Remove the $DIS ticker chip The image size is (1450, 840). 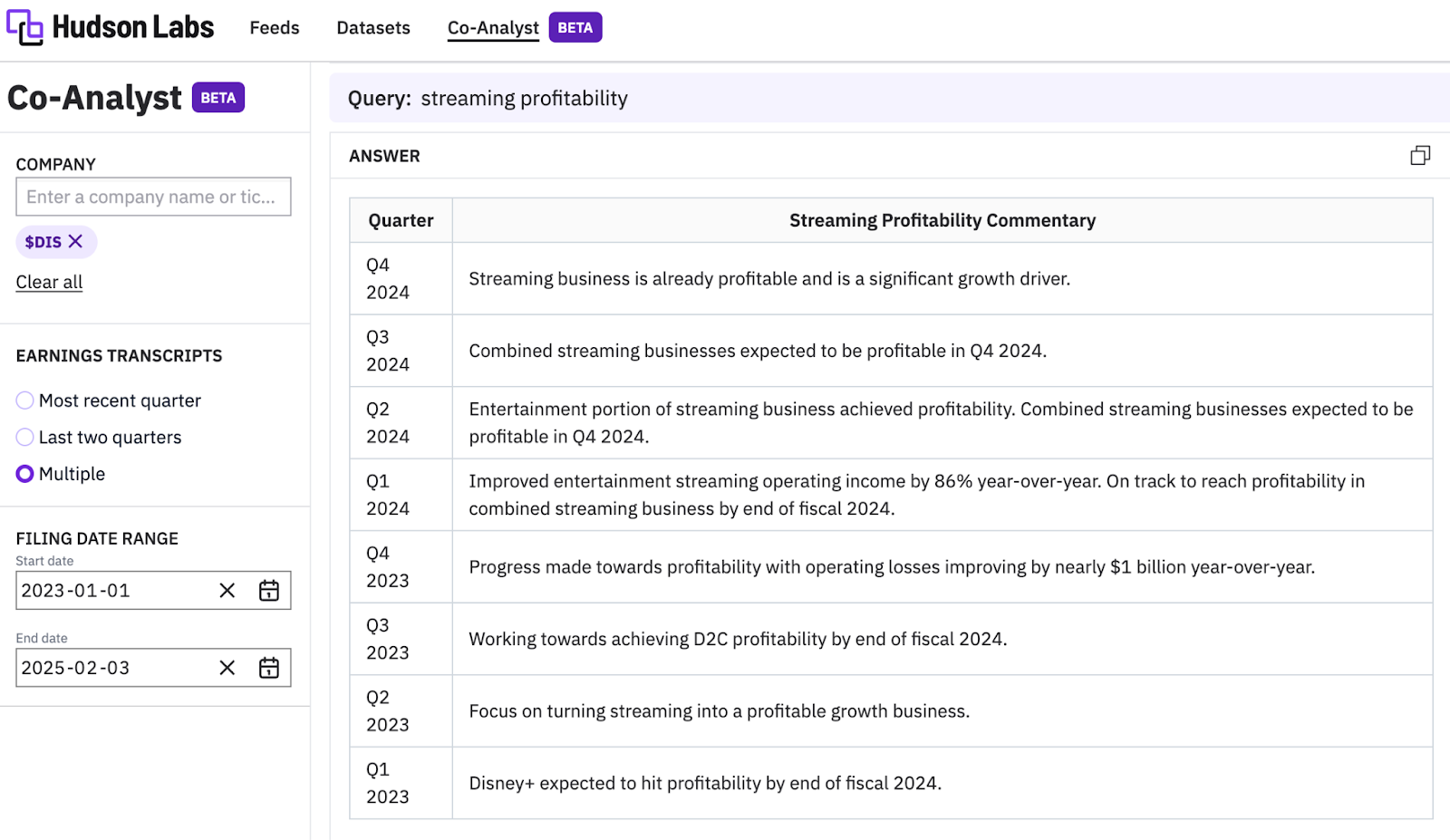76,241
